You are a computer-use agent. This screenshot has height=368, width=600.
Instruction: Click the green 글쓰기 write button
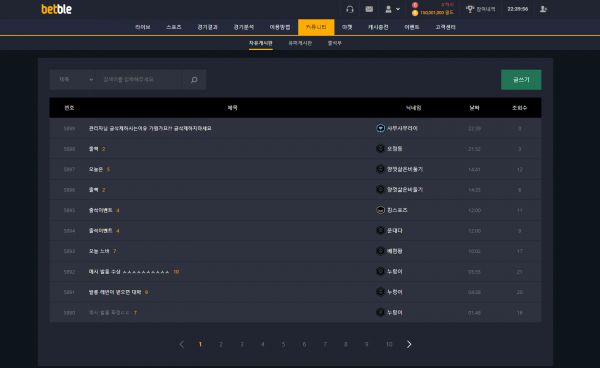521,80
